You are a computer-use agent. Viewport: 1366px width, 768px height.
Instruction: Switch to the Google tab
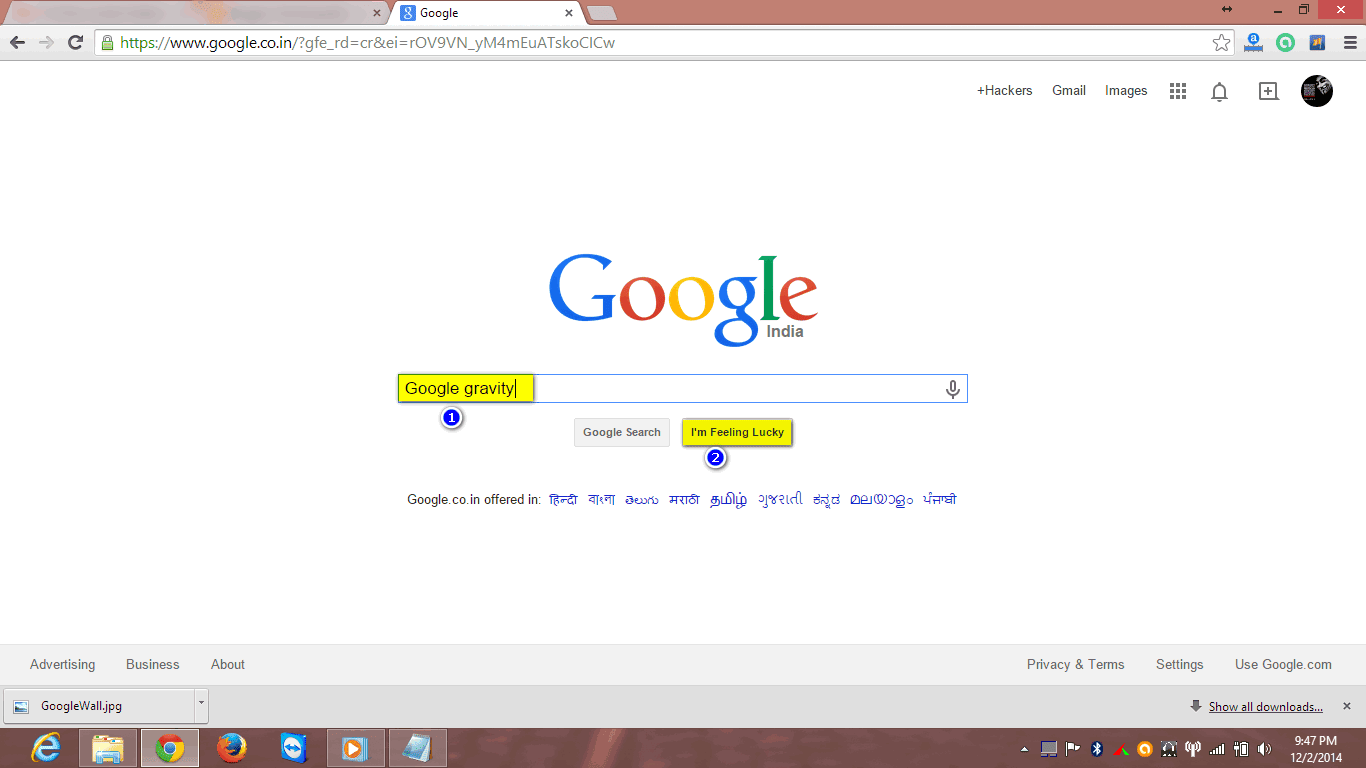[485, 13]
